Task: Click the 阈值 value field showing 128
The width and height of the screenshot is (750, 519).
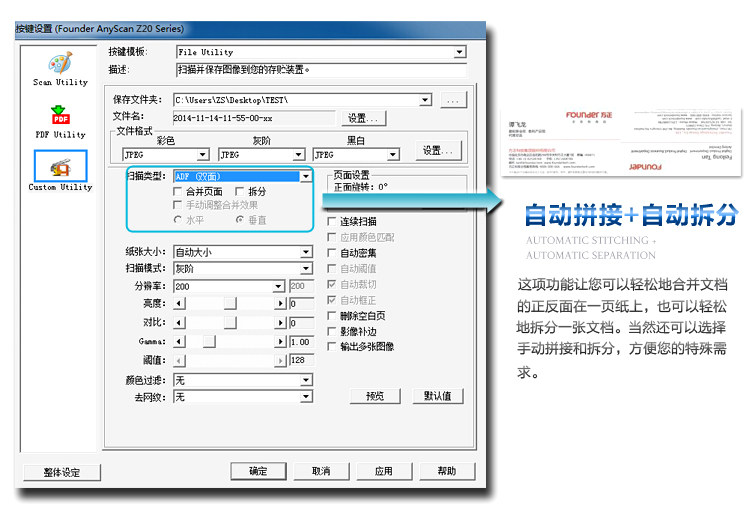Action: tap(301, 360)
